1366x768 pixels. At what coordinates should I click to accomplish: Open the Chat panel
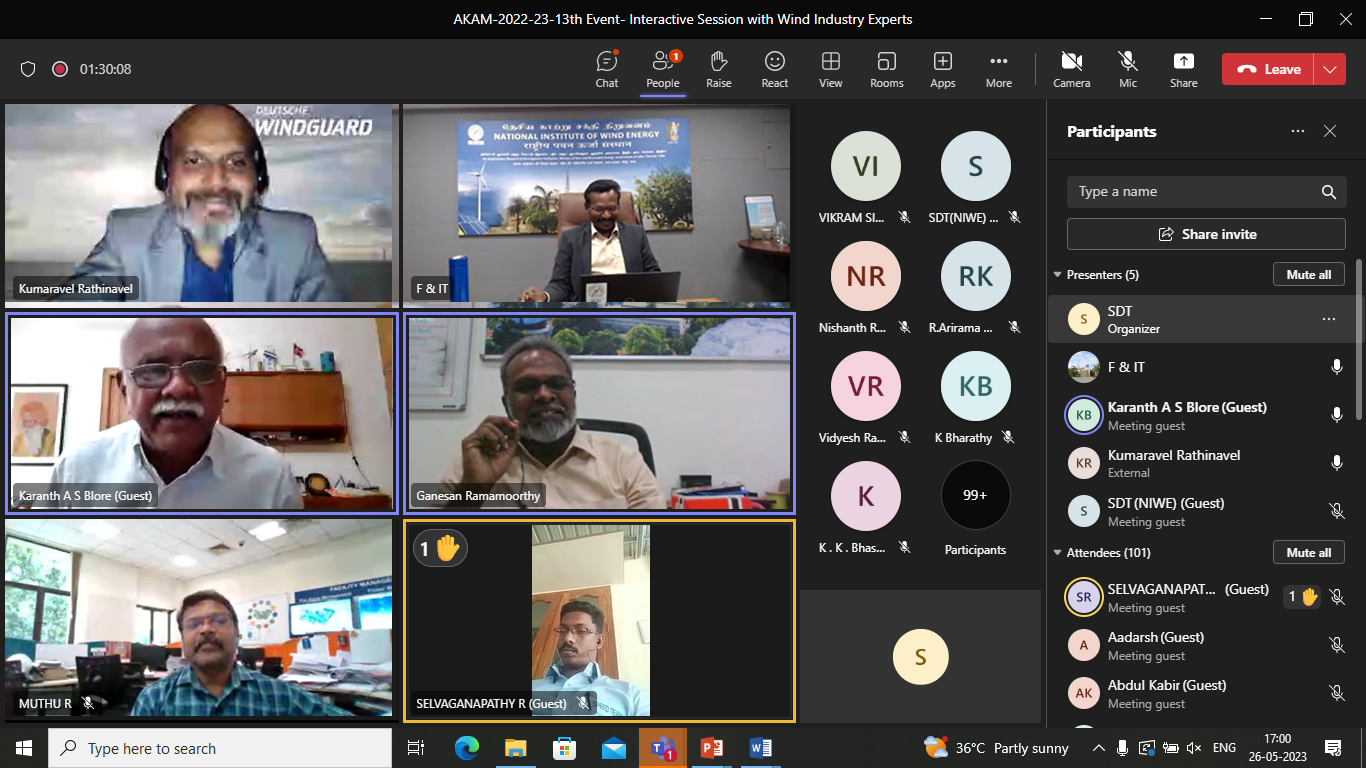tap(607, 69)
